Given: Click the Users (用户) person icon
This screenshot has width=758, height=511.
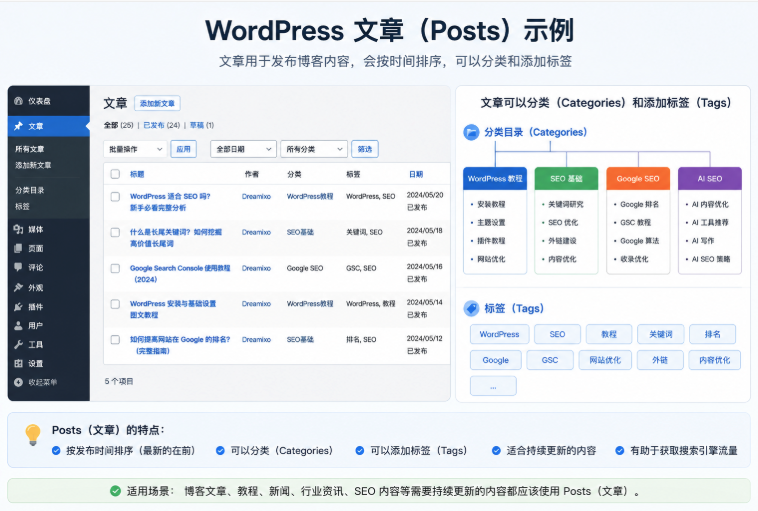Looking at the screenshot, I should 18,325.
